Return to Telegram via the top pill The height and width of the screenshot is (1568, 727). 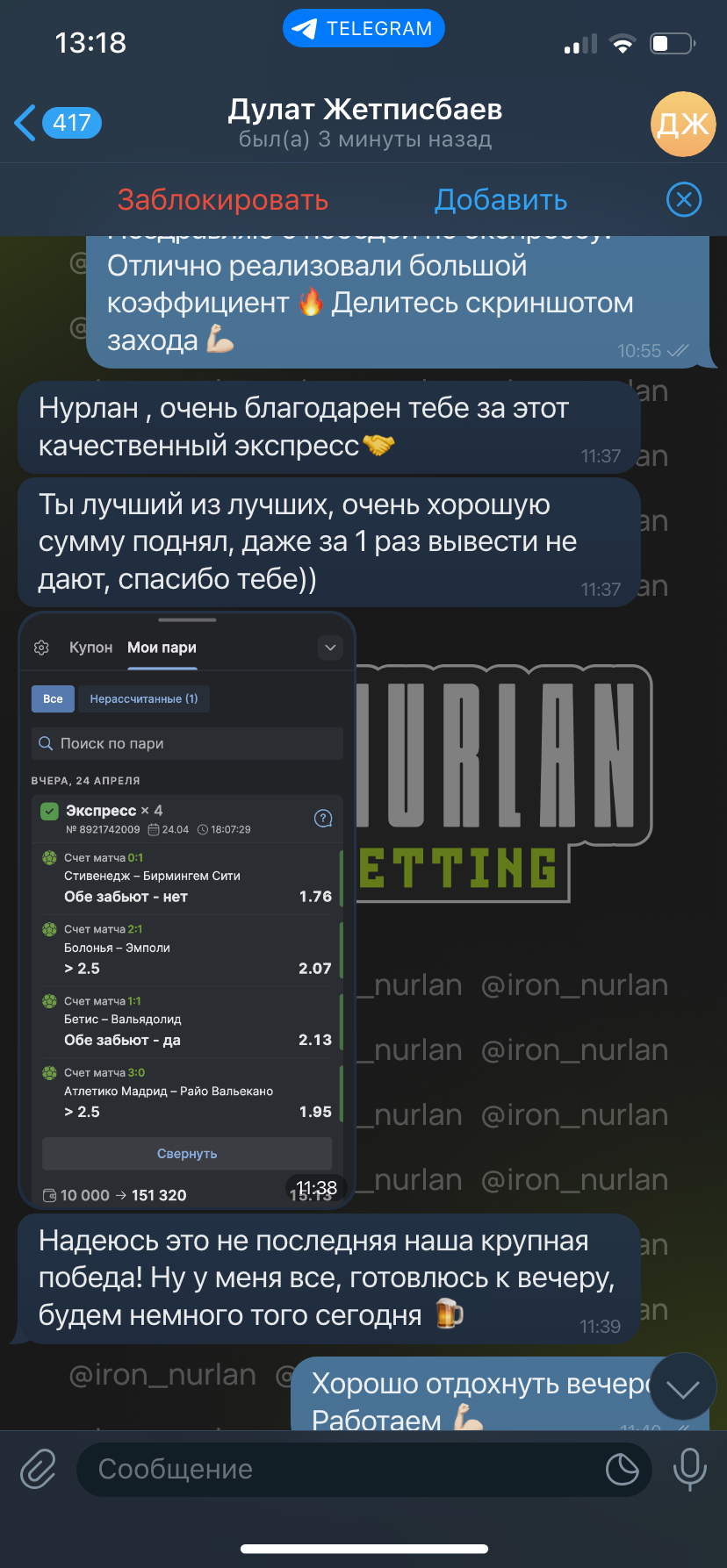[363, 29]
